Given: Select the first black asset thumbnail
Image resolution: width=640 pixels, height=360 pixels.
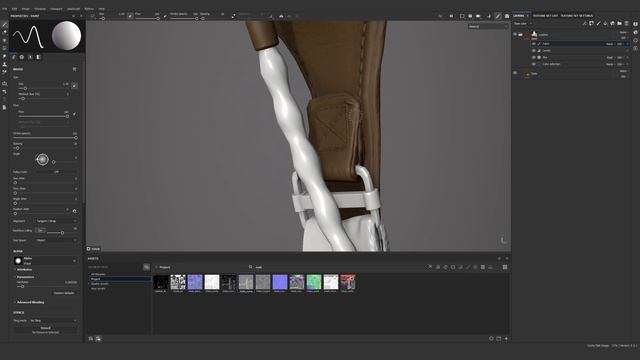Looking at the screenshot, I should point(161,282).
